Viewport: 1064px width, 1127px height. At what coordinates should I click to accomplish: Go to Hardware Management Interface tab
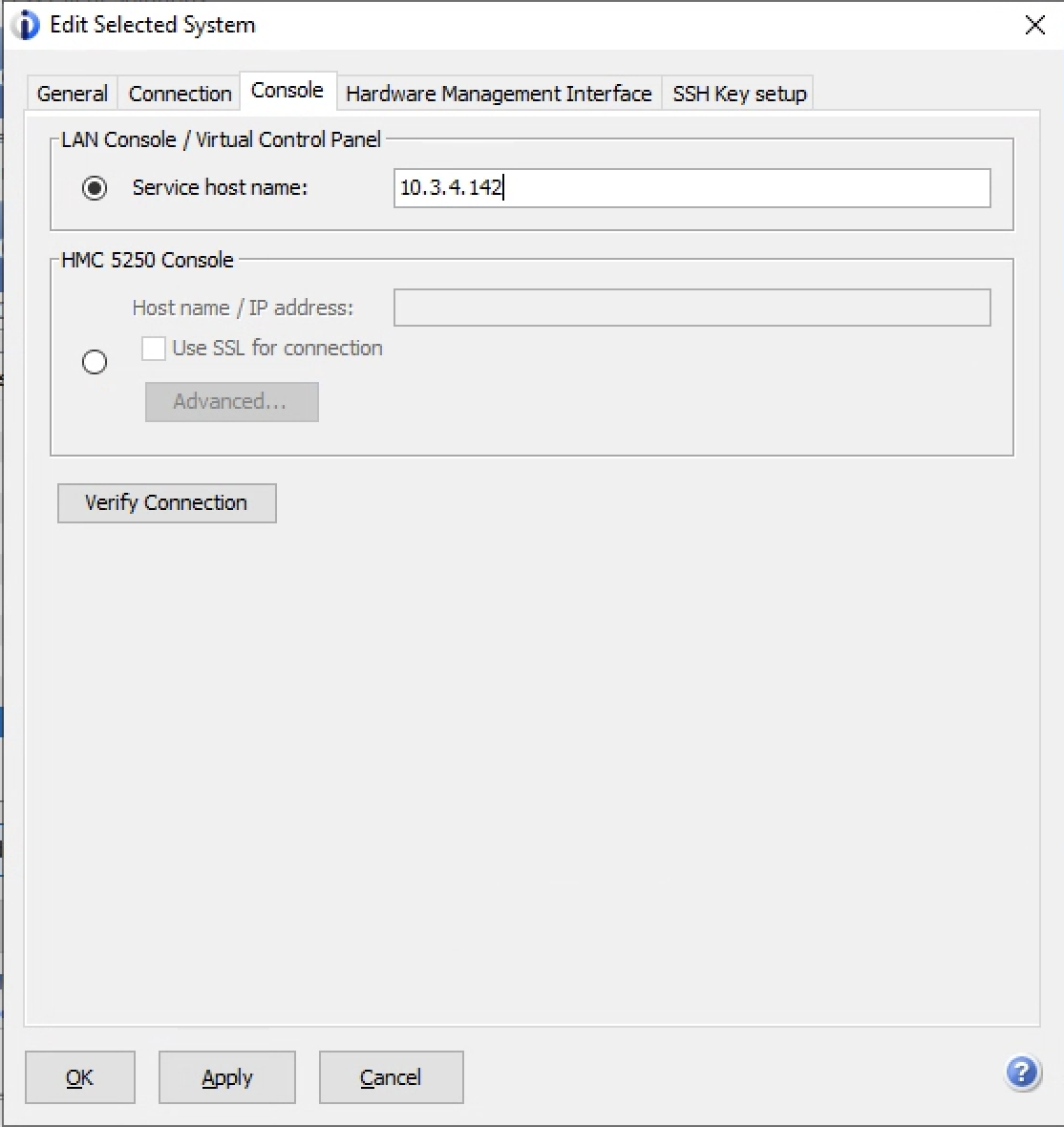(x=499, y=94)
